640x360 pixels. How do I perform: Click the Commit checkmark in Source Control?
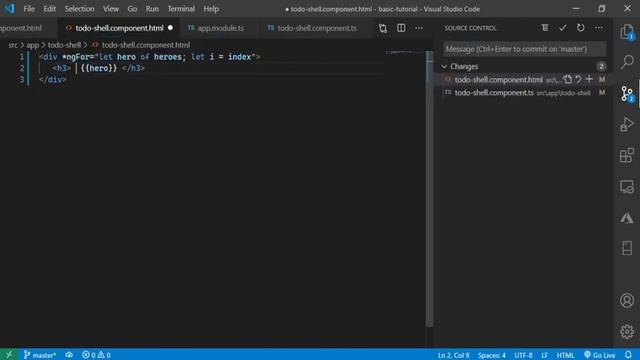point(563,28)
